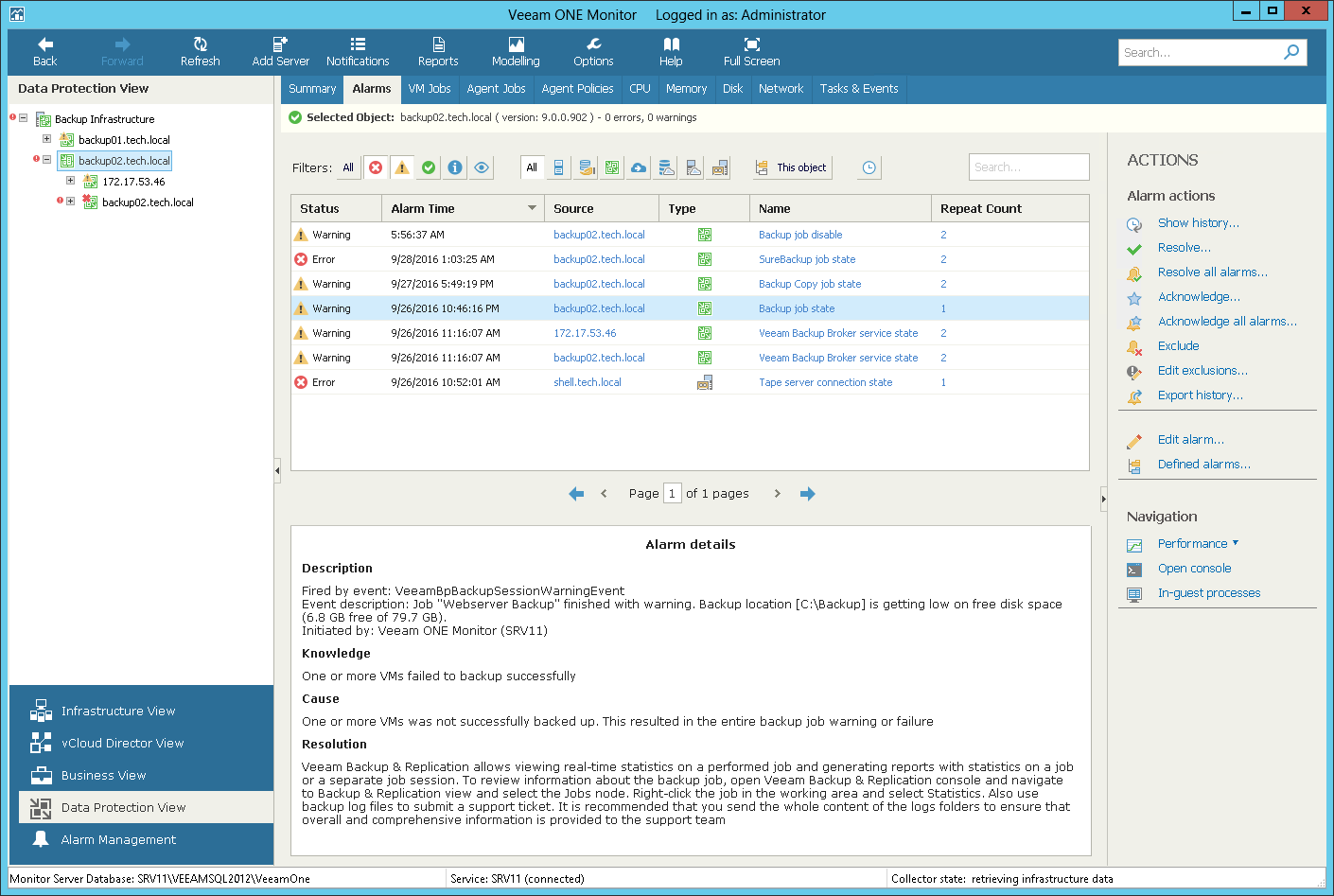Select the SureBackup job state alarm row
The width and height of the screenshot is (1334, 896).
point(690,259)
